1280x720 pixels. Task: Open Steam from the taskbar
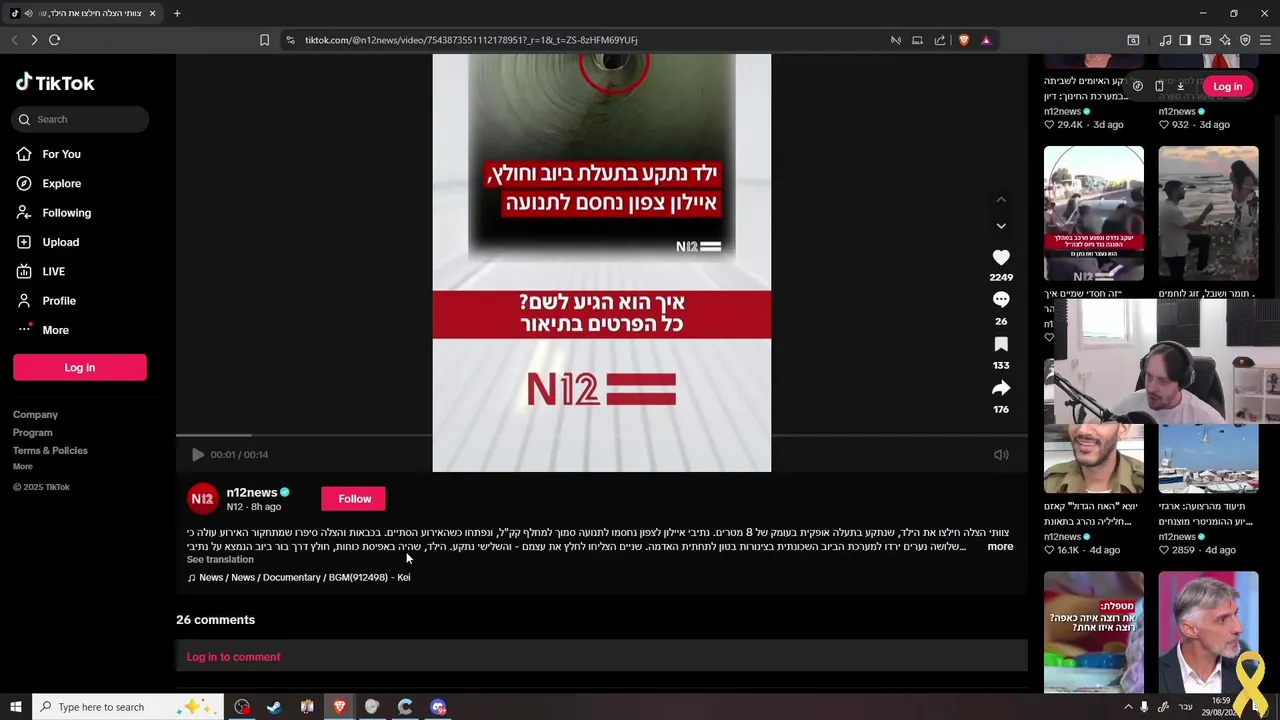274,707
